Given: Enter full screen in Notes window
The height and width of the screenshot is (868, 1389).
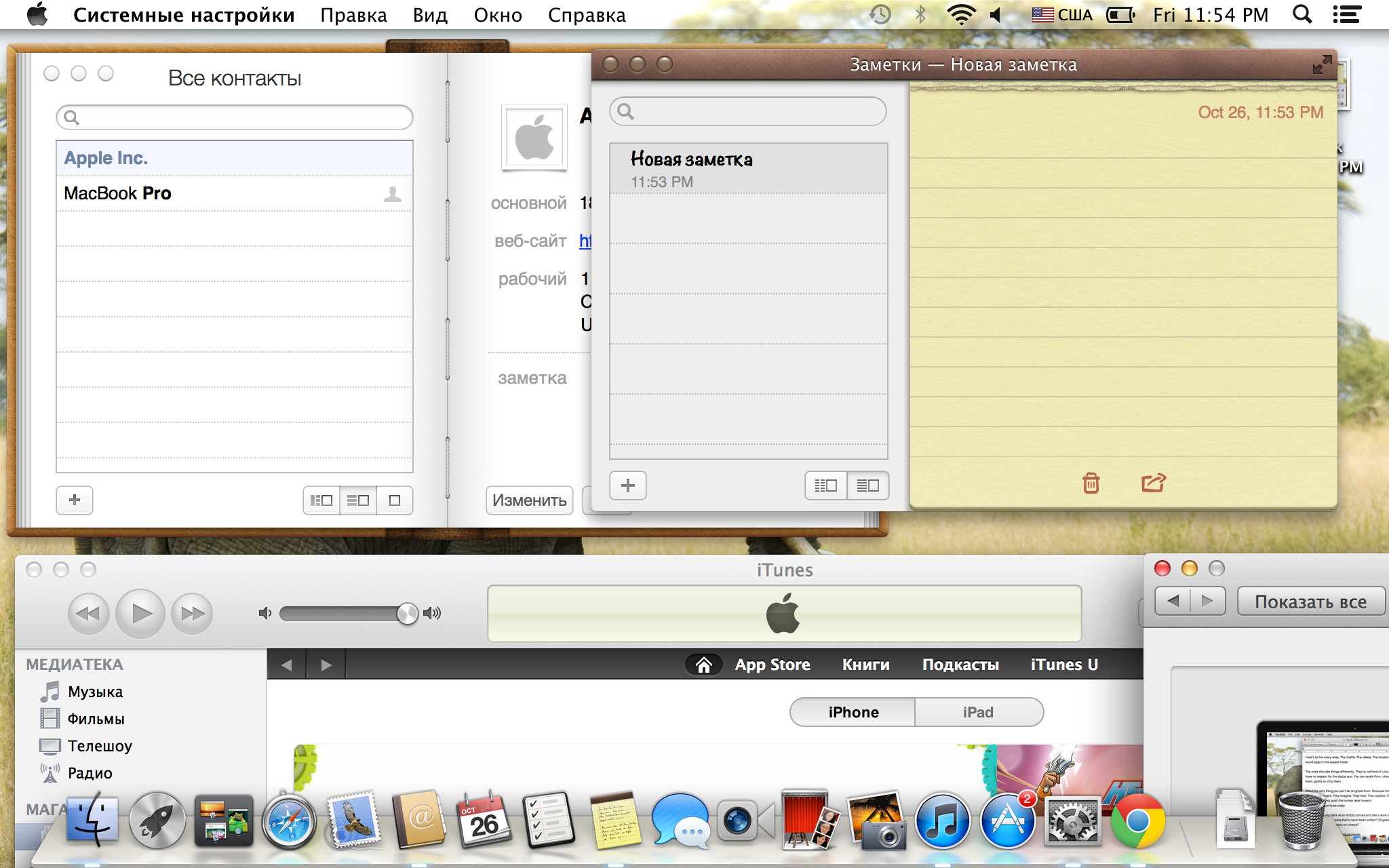Looking at the screenshot, I should coord(1322,64).
